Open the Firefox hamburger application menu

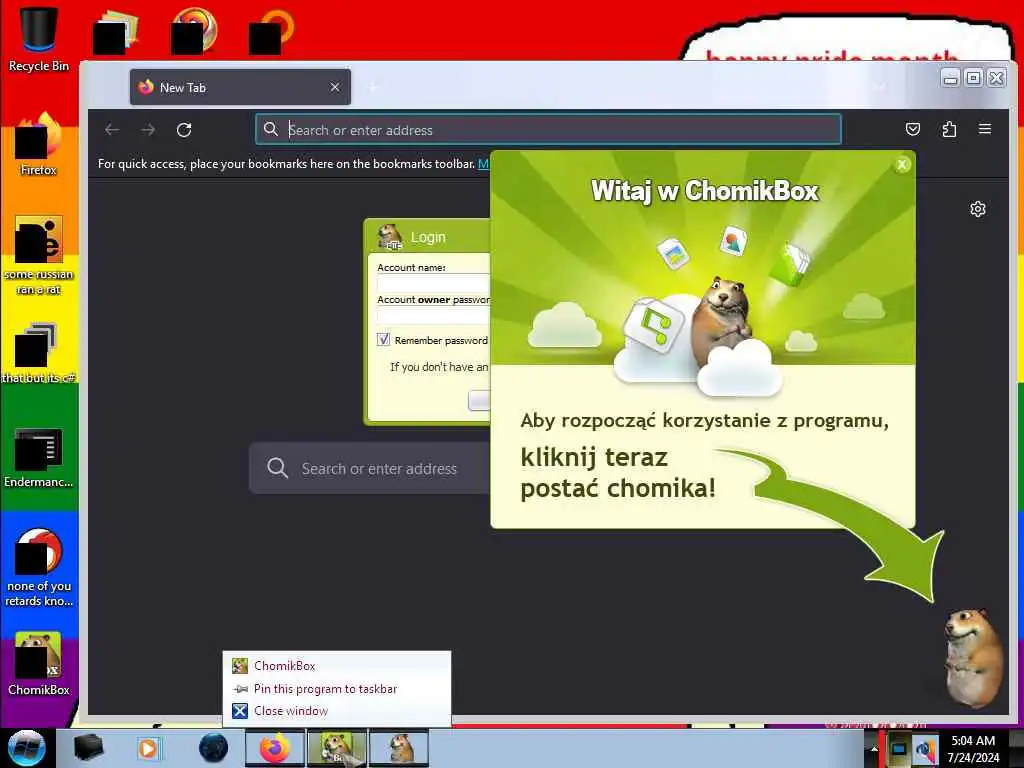click(x=985, y=129)
